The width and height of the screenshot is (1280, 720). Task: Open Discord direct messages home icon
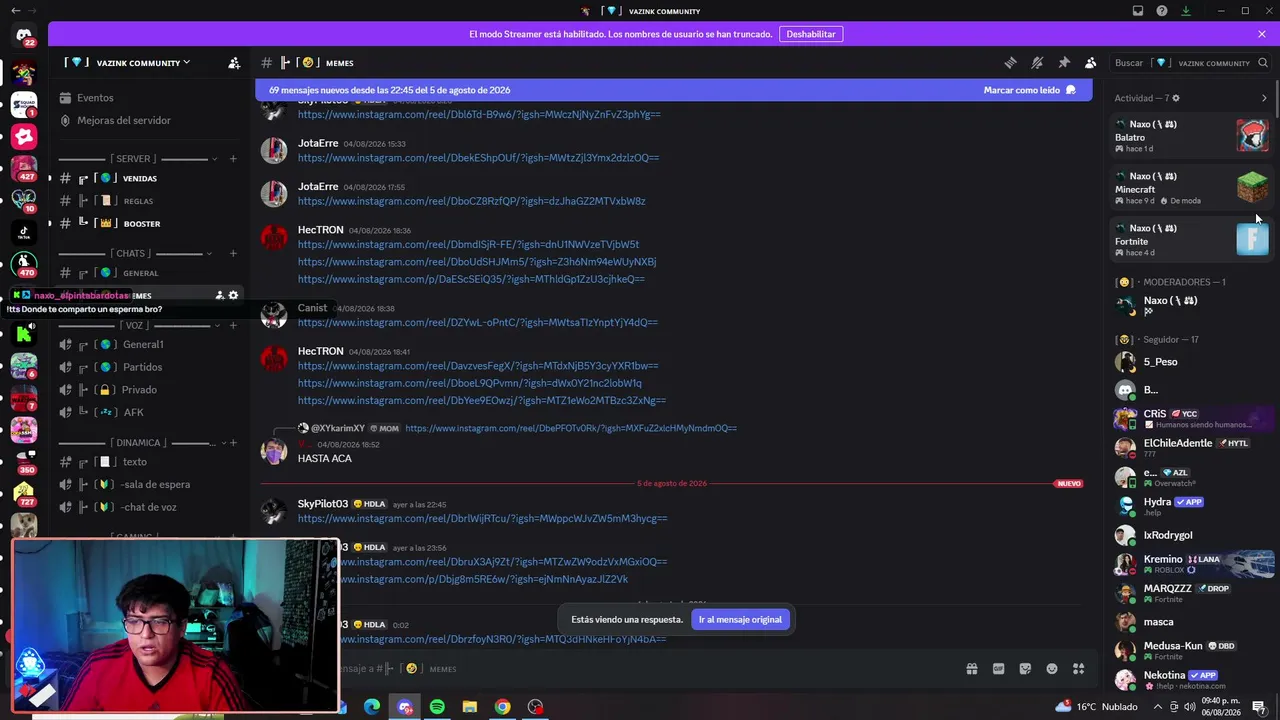(x=24, y=36)
